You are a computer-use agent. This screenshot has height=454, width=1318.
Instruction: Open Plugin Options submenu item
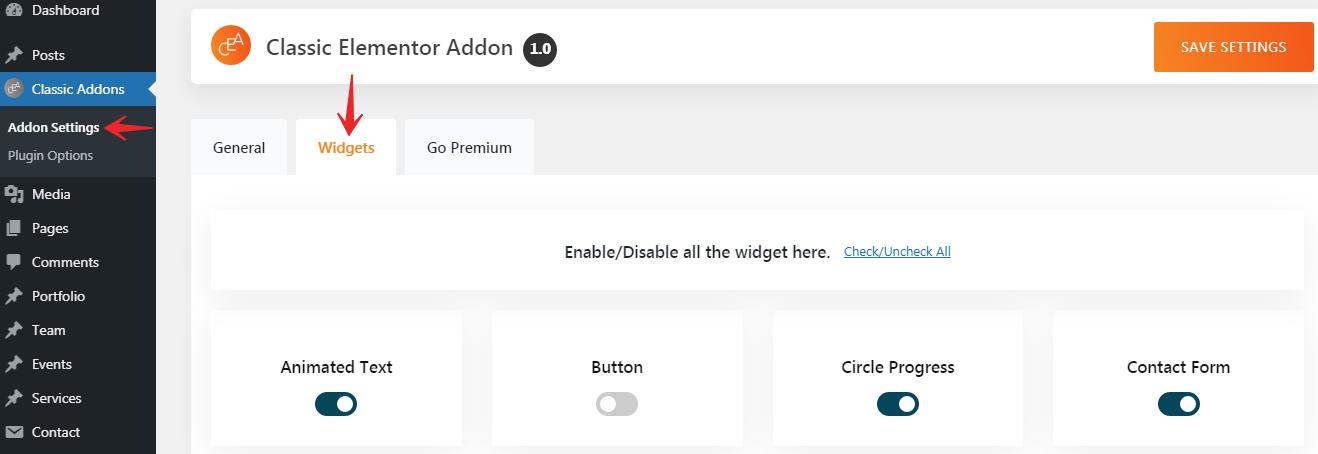pos(50,155)
